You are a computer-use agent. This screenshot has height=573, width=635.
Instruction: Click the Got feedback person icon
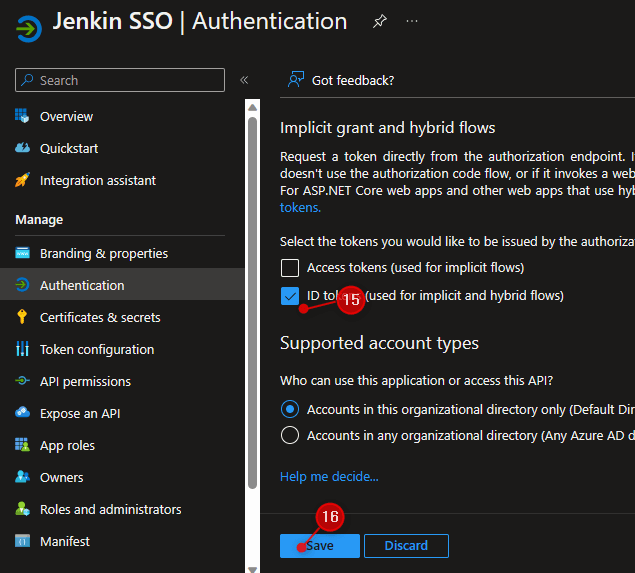[x=296, y=79]
